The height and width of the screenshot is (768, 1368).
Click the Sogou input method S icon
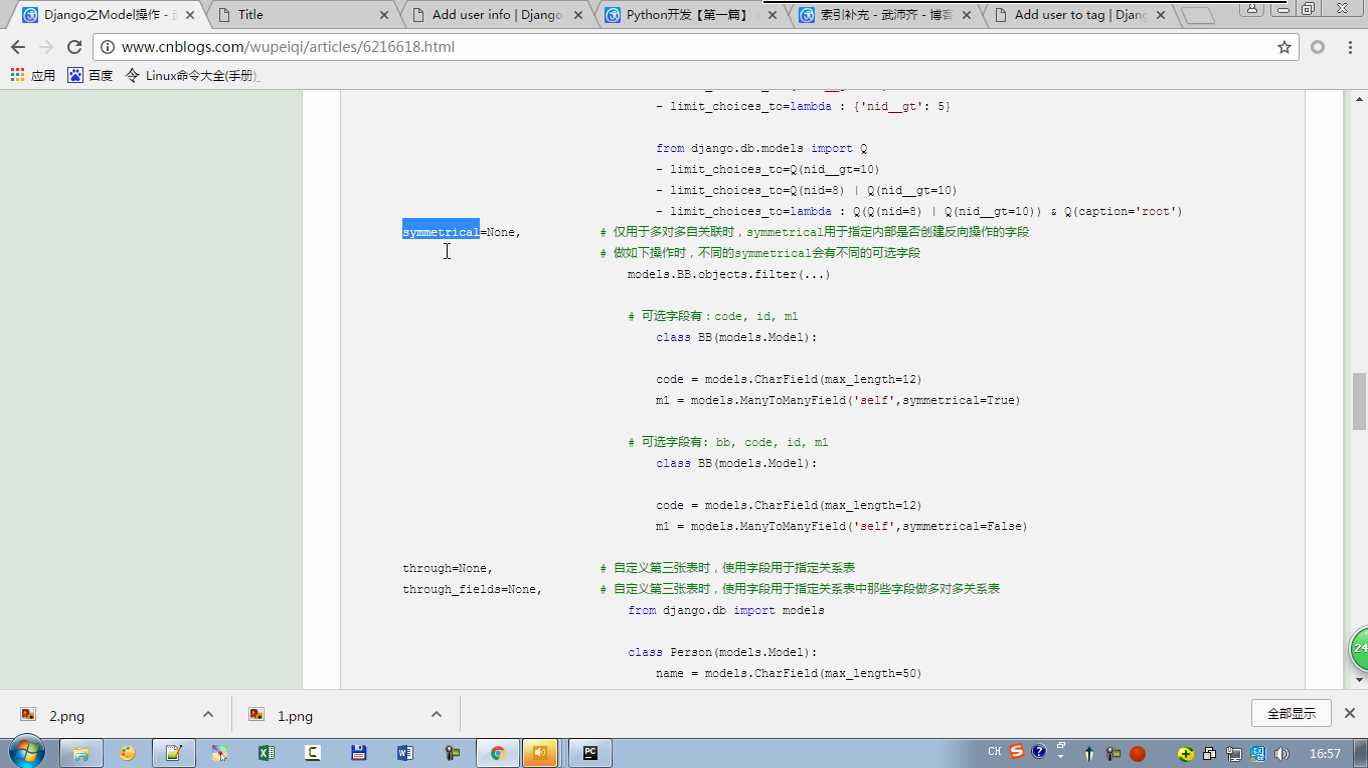1017,752
